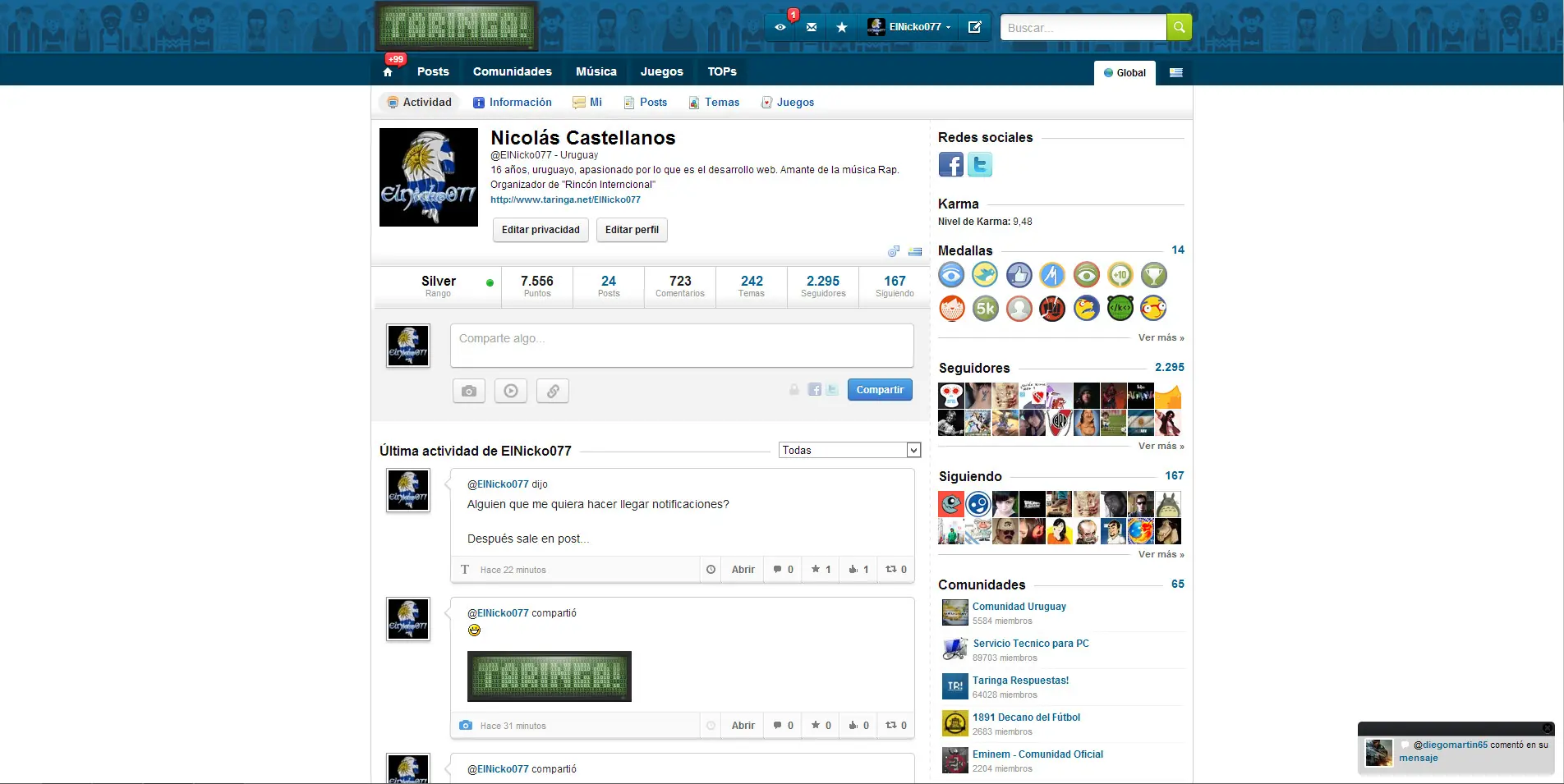This screenshot has height=784, width=1564.
Task: Open the messages envelope icon
Action: 812,27
